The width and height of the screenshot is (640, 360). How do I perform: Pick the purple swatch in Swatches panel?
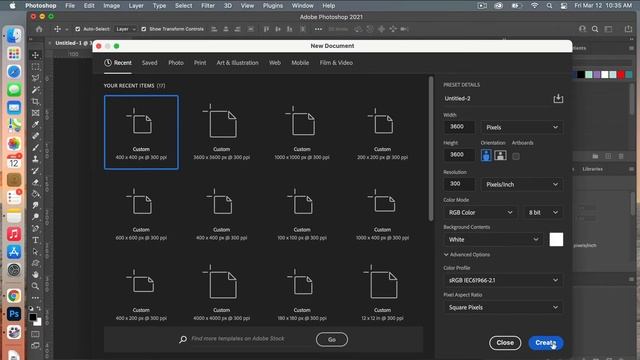click(x=597, y=75)
